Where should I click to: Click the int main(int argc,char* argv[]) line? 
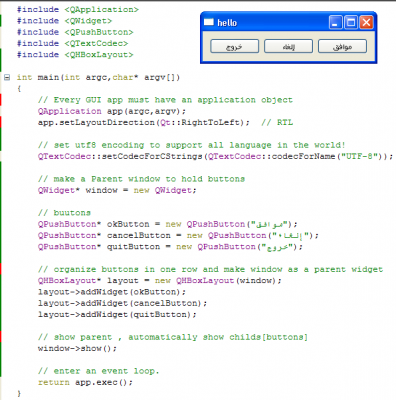[98, 78]
